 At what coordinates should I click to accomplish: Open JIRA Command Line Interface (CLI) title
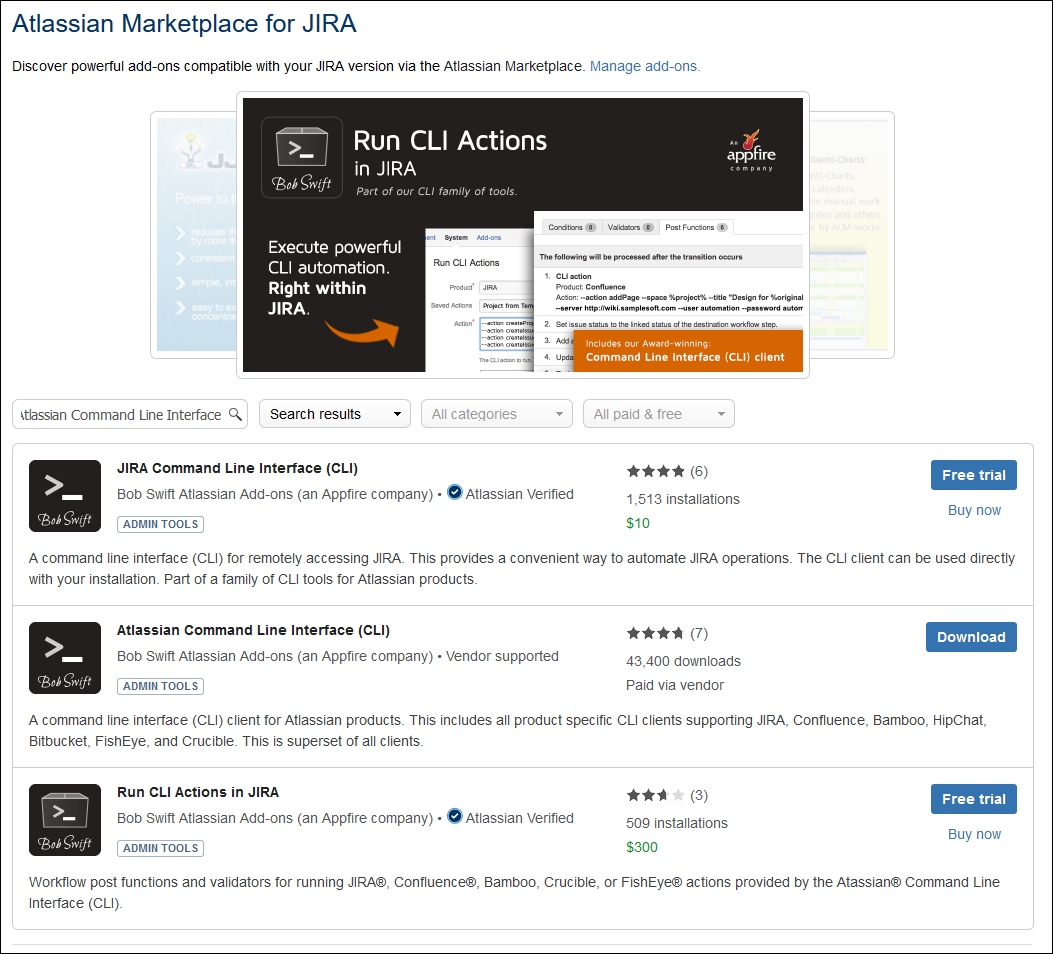coord(237,468)
